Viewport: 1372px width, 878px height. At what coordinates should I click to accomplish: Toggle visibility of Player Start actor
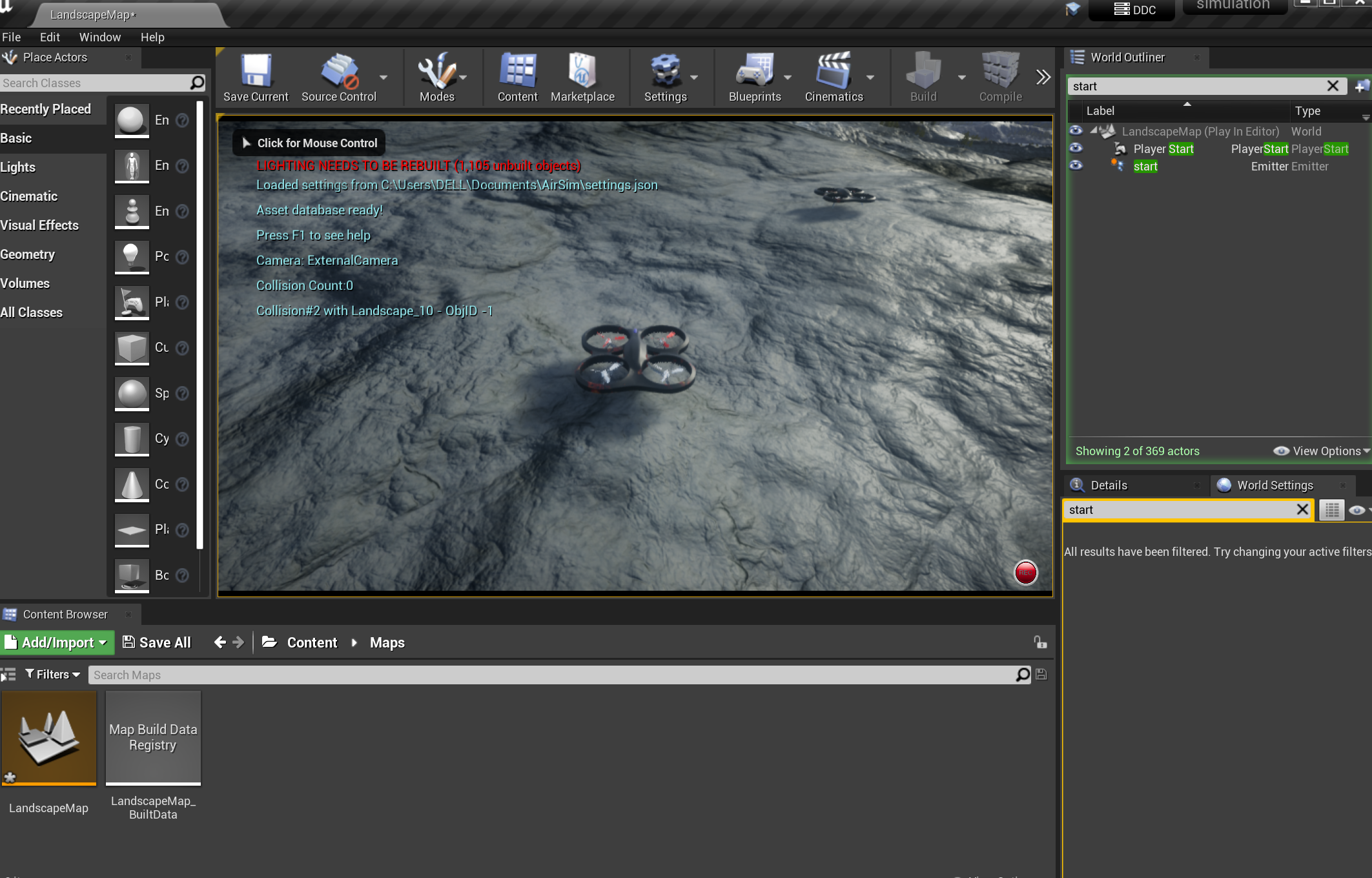[1076, 148]
